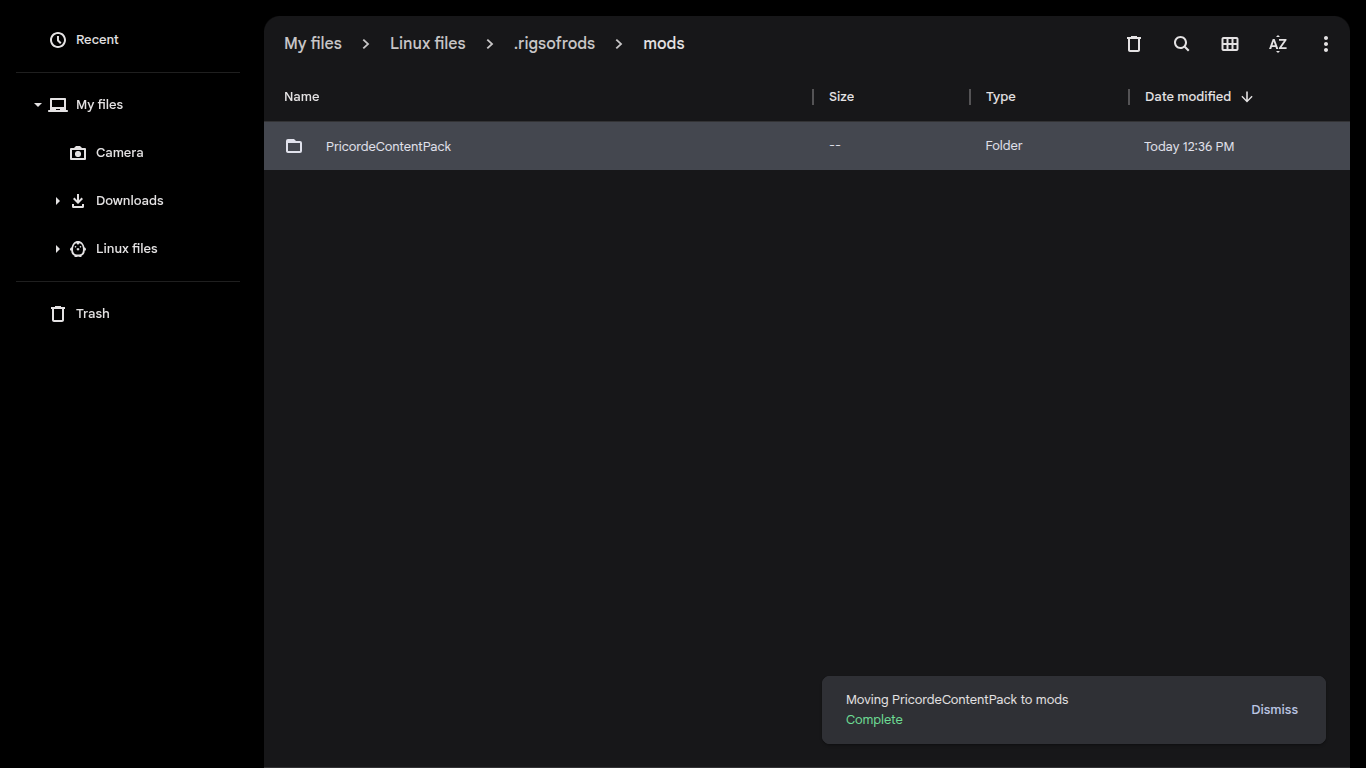The image size is (1366, 768).
Task: Open the three-dot more options menu
Action: coord(1325,44)
